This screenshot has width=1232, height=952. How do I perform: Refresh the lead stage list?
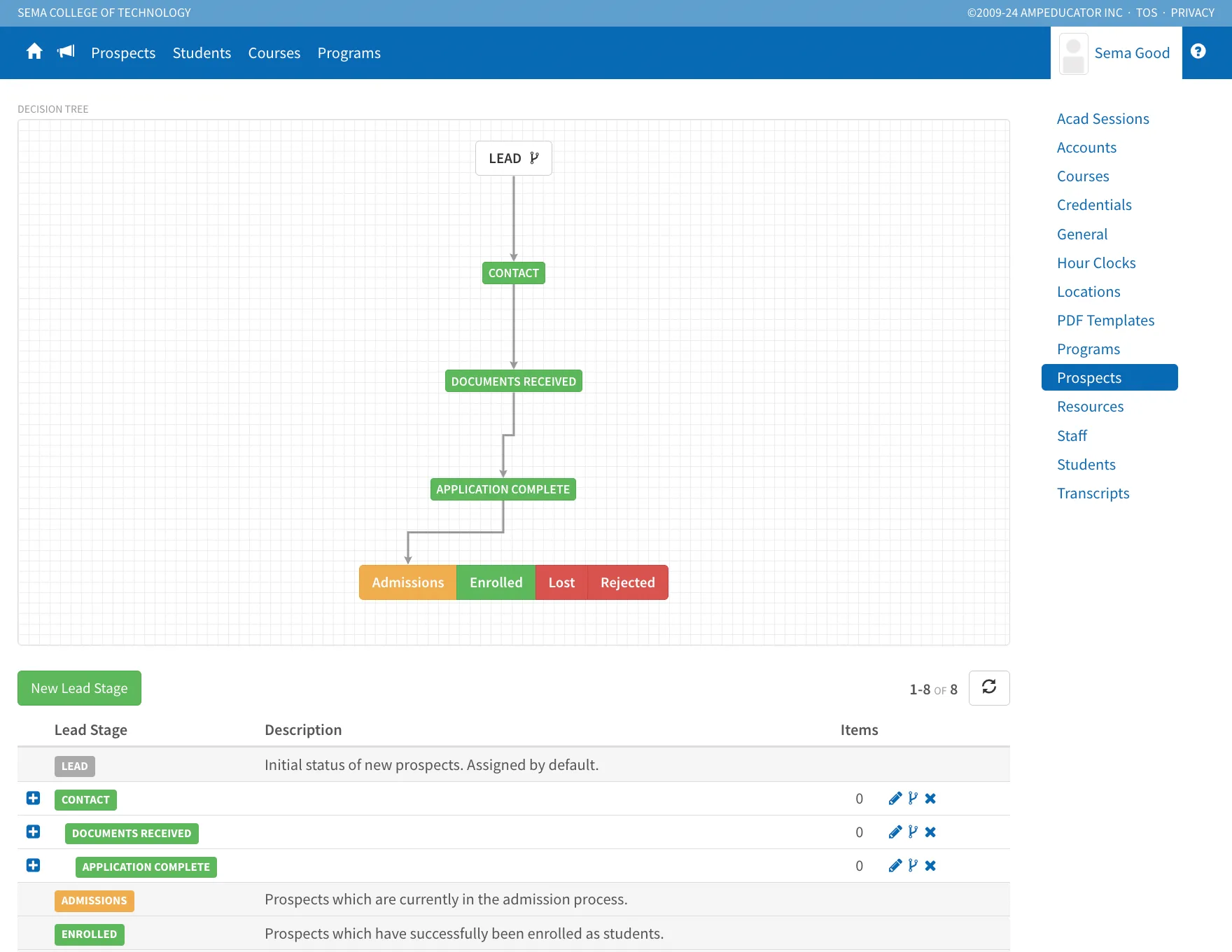[x=988, y=687]
